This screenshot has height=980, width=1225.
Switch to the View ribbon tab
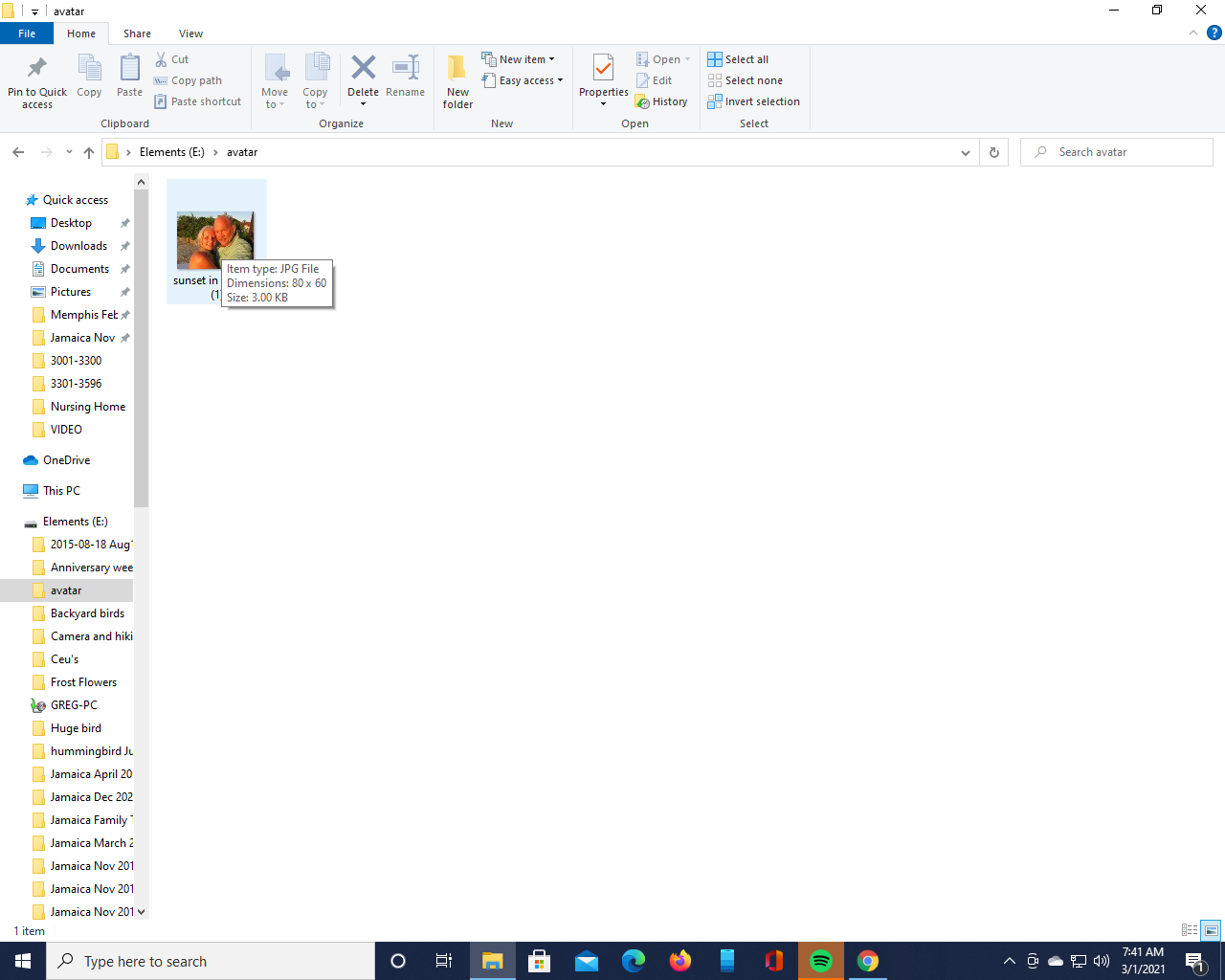point(190,33)
